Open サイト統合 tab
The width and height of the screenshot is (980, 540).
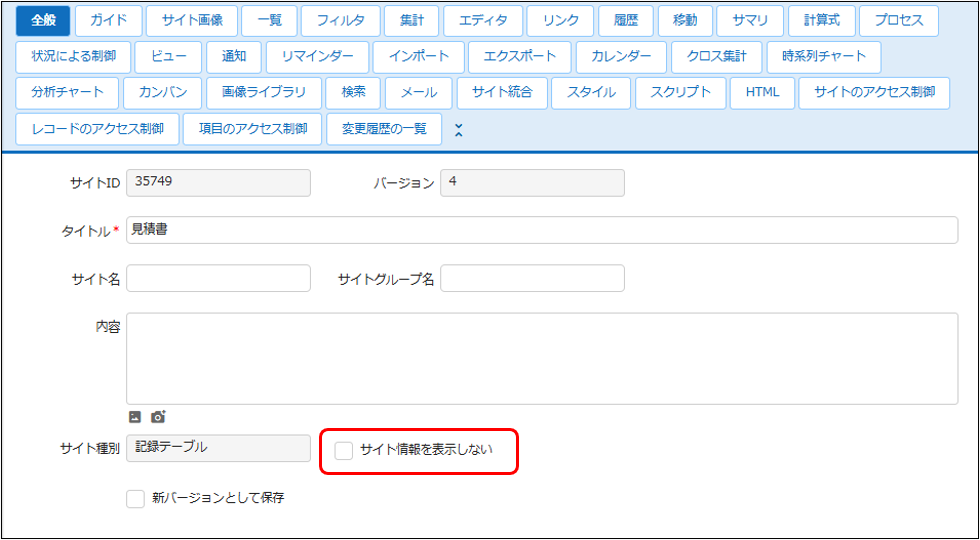tap(502, 92)
